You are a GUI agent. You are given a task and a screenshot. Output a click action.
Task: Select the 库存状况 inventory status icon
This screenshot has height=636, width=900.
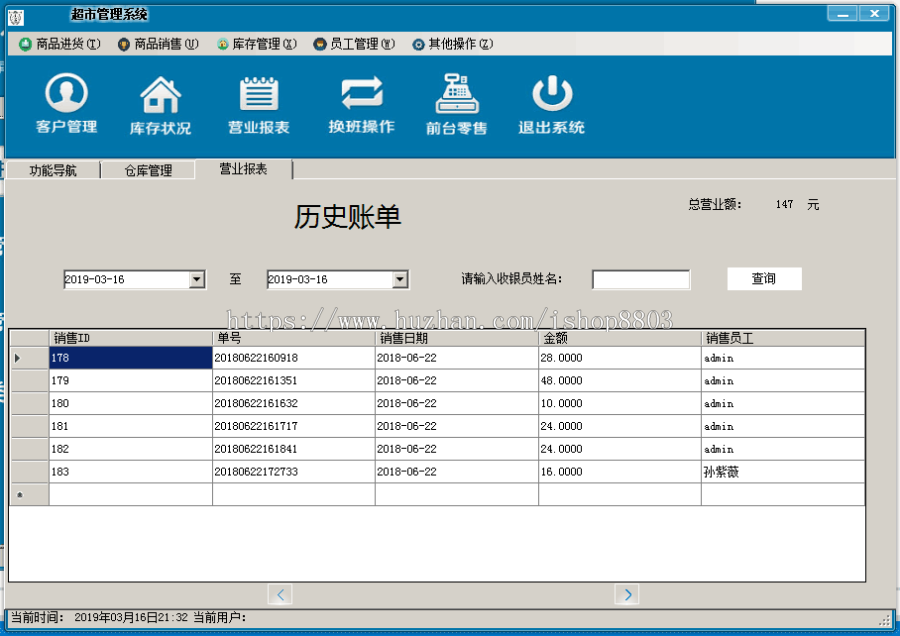[x=161, y=100]
